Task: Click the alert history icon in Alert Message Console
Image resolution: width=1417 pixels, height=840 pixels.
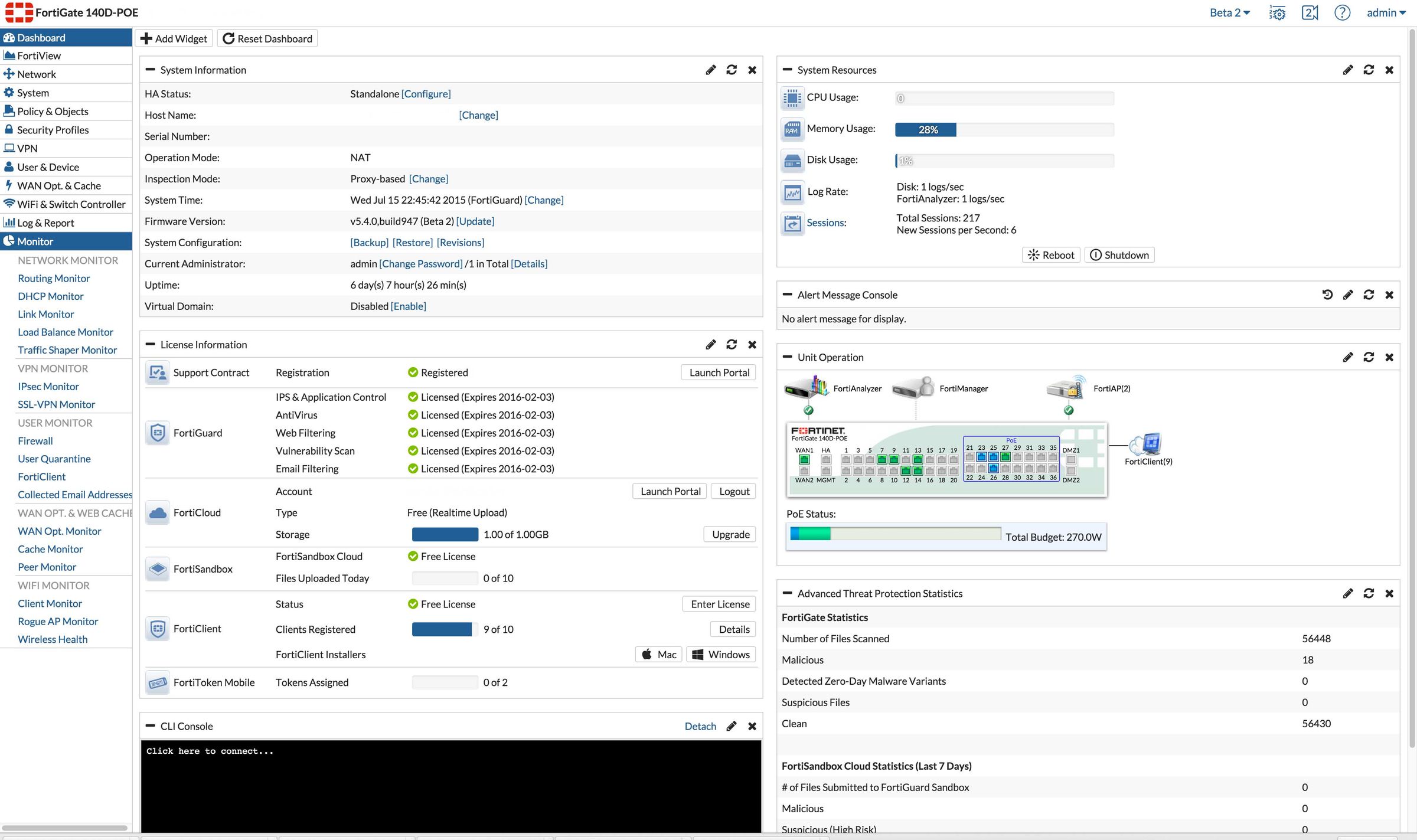Action: [x=1327, y=295]
